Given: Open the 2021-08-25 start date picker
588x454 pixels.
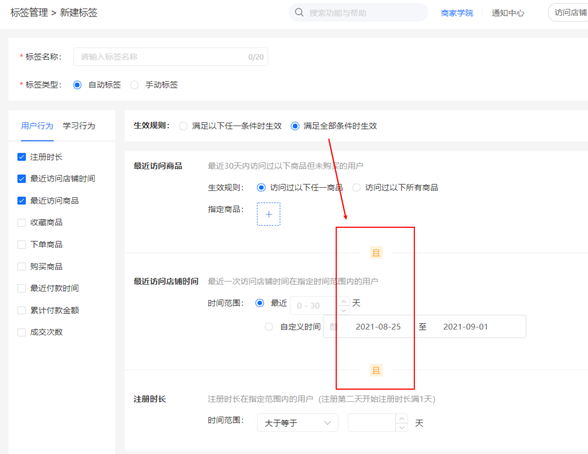Looking at the screenshot, I should (378, 327).
